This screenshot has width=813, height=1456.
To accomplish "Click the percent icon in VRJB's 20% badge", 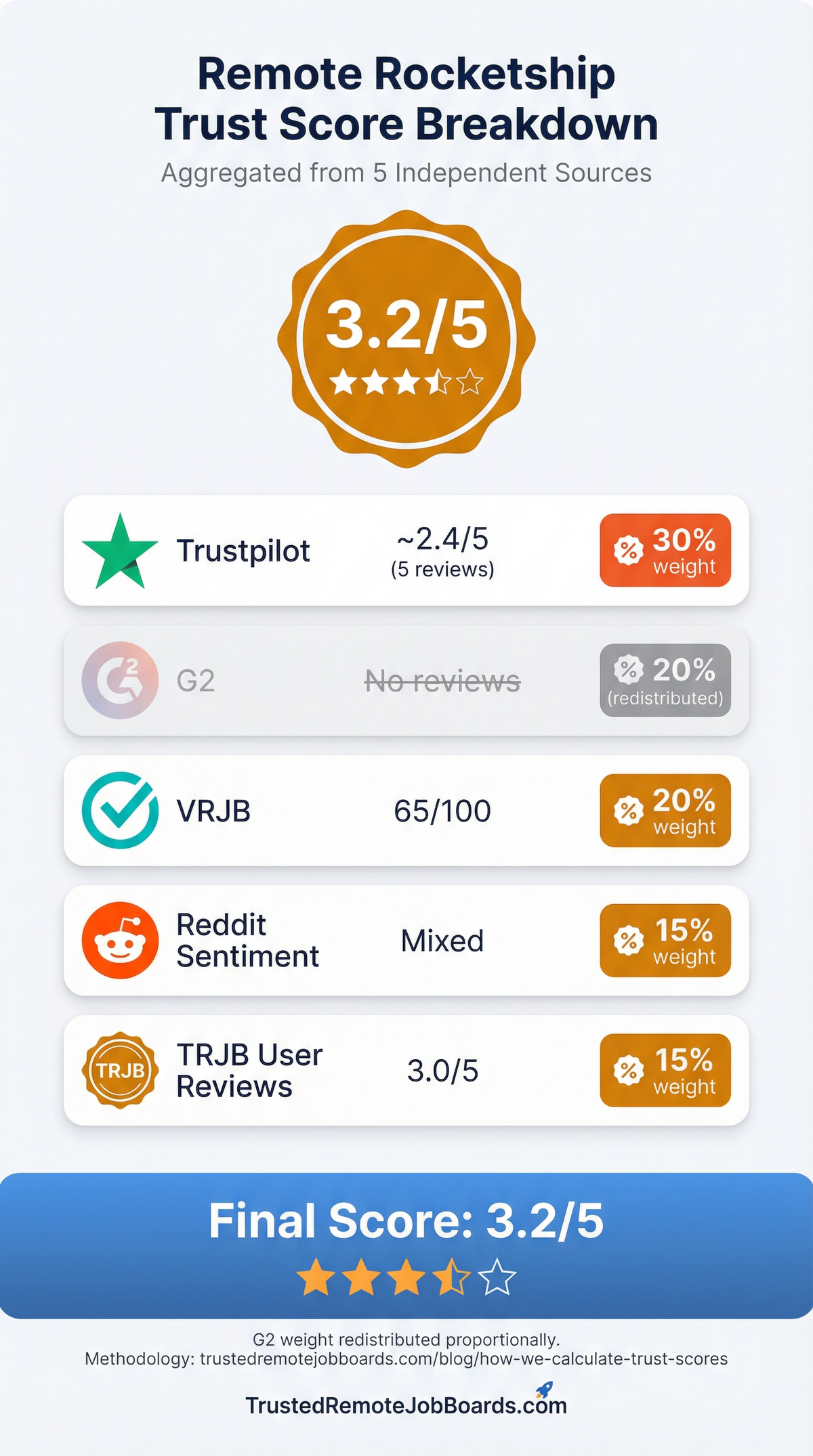I will 628,810.
